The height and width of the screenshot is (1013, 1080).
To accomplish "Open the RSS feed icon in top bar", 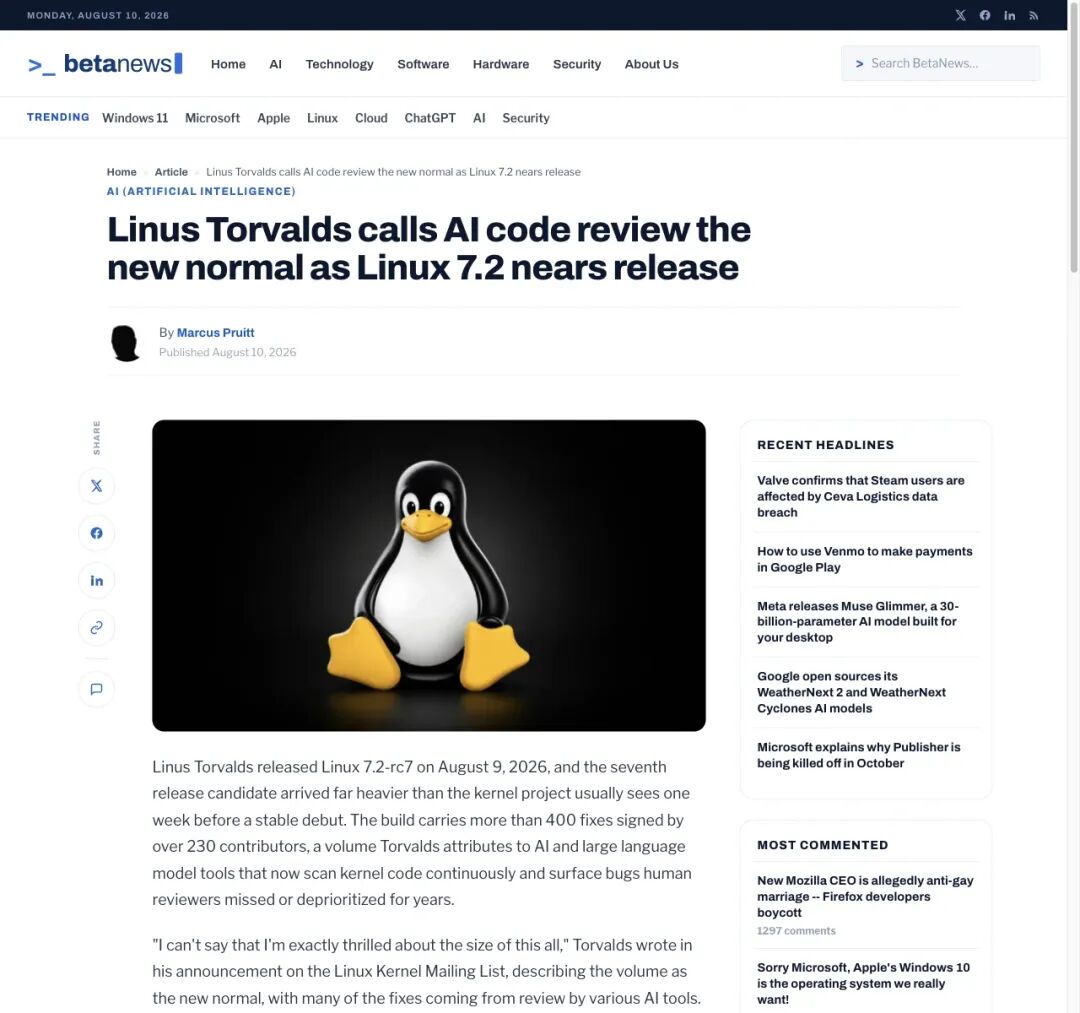I will click(1033, 15).
